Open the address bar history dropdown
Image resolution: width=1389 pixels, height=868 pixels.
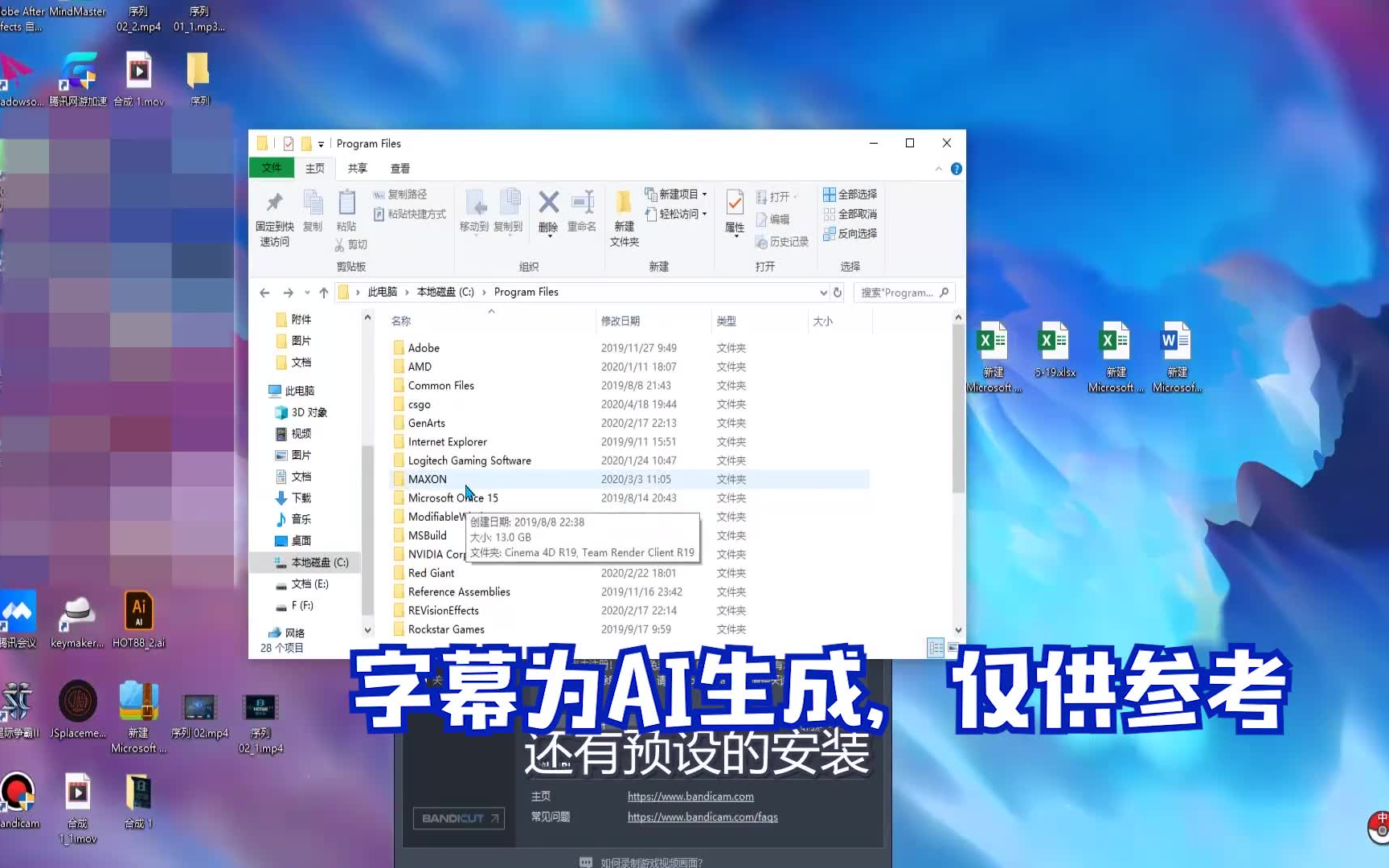pyautogui.click(x=822, y=293)
